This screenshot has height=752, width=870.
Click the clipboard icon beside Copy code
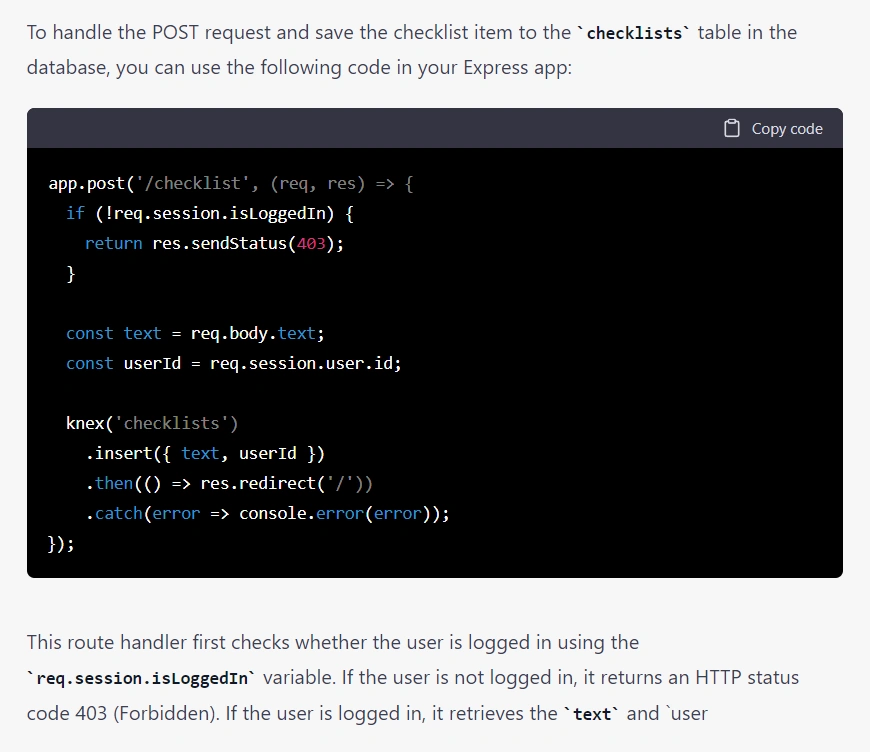click(x=732, y=128)
